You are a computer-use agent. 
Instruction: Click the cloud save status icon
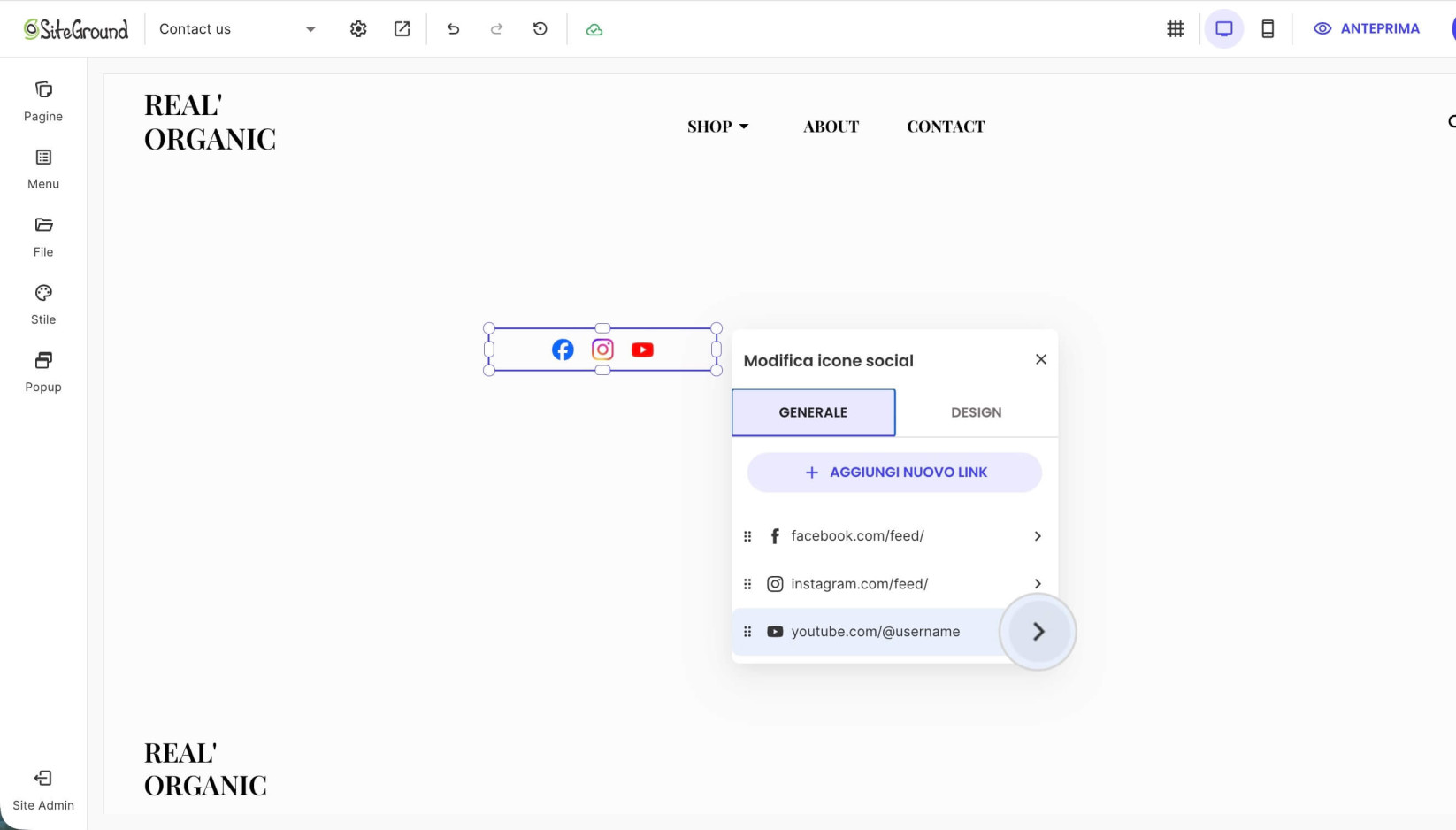tap(594, 29)
